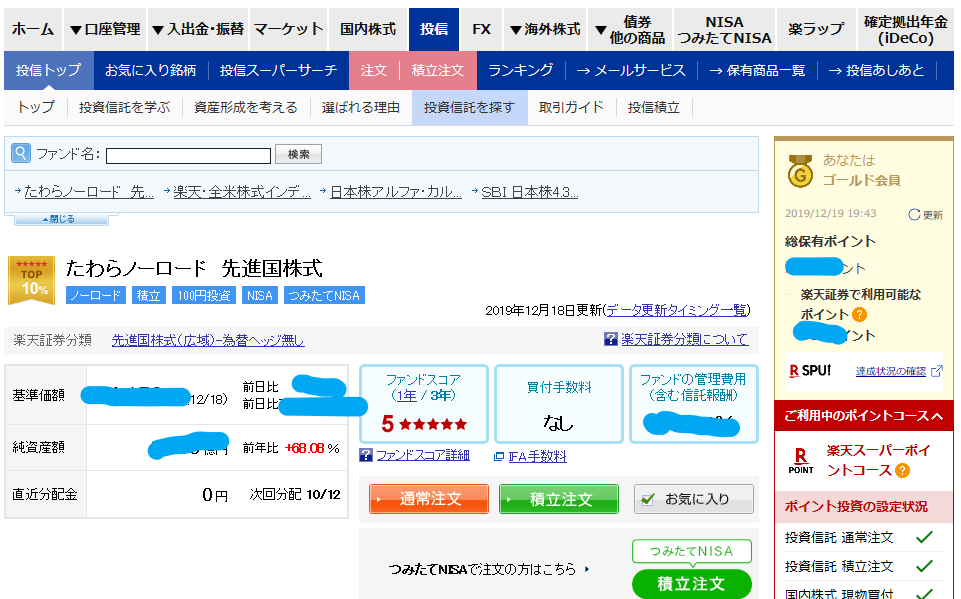This screenshot has width=961, height=599.
Task: Click the refresh 更新 icon
Action: pyautogui.click(x=914, y=215)
